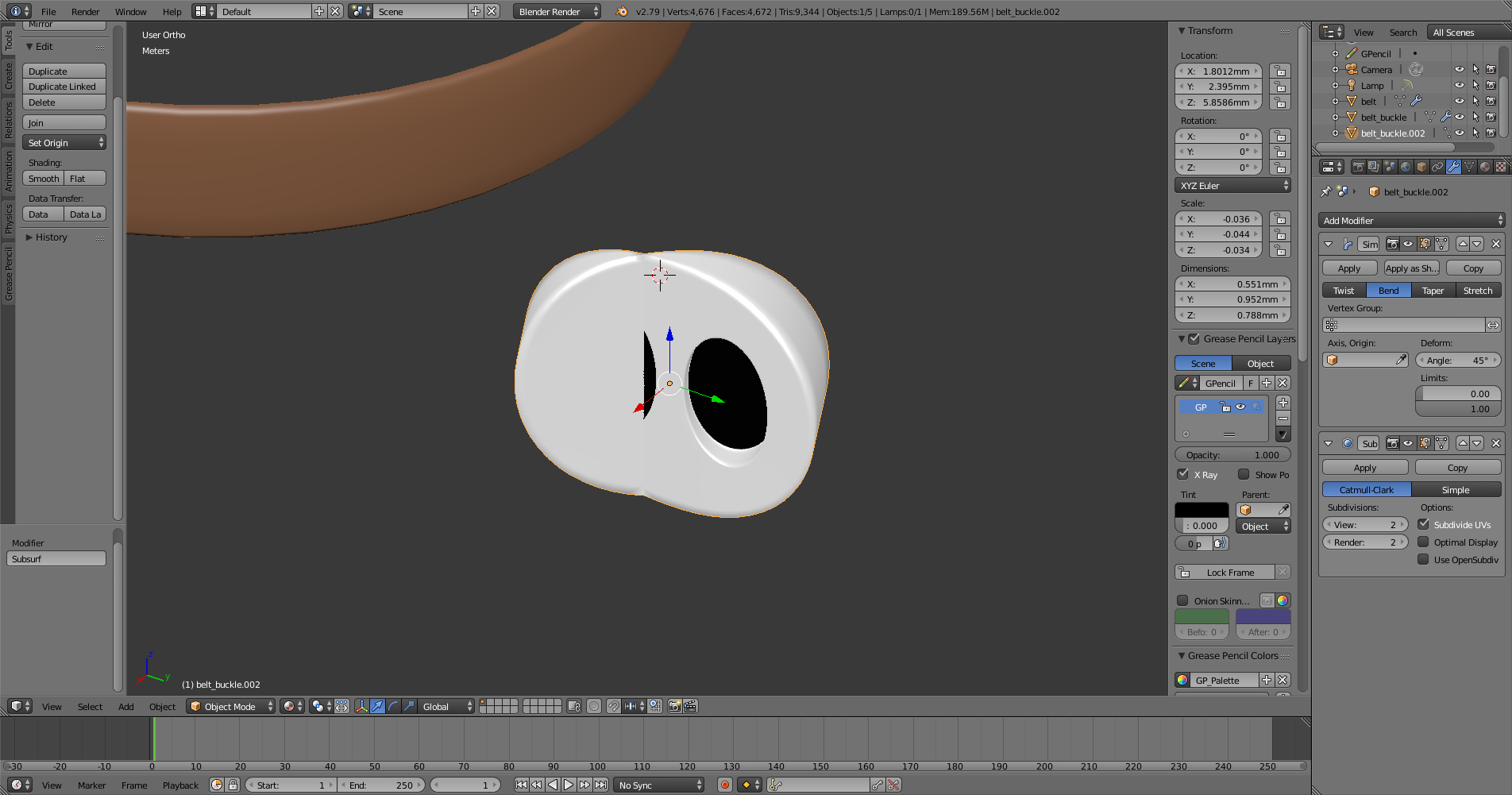Collapse the Transform panel
The image size is (1512, 795).
[1182, 30]
